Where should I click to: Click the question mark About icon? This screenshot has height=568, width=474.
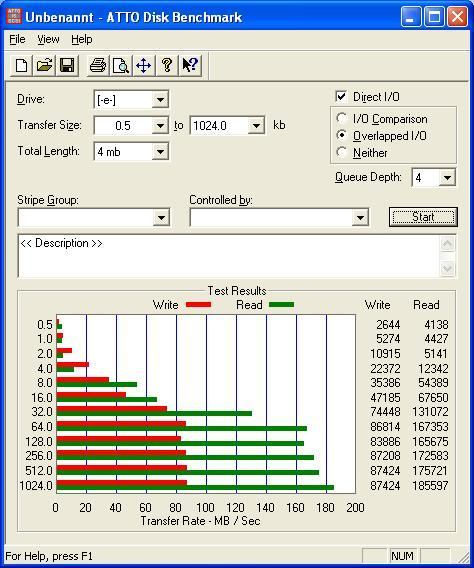167,66
